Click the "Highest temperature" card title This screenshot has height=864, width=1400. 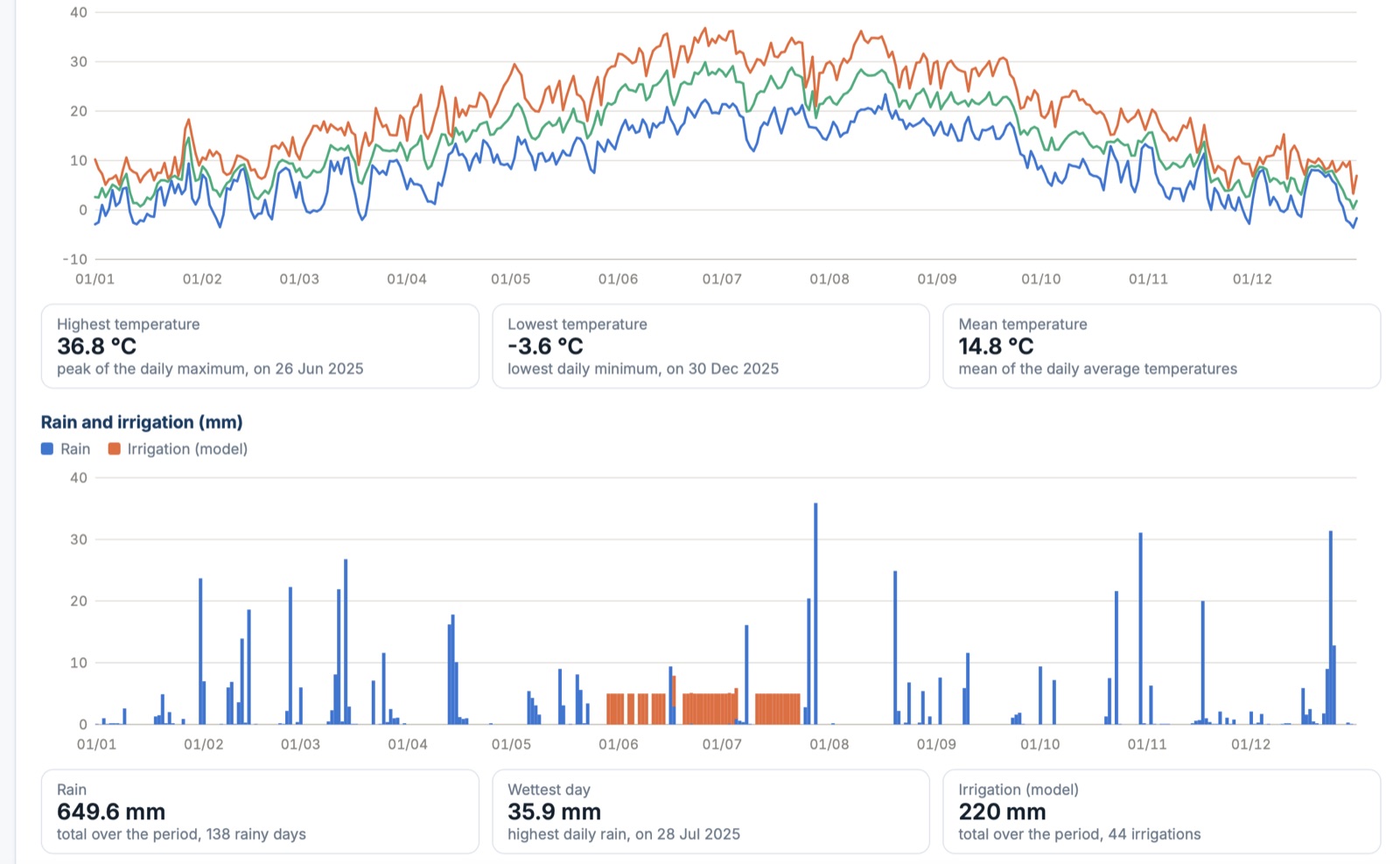pos(129,324)
